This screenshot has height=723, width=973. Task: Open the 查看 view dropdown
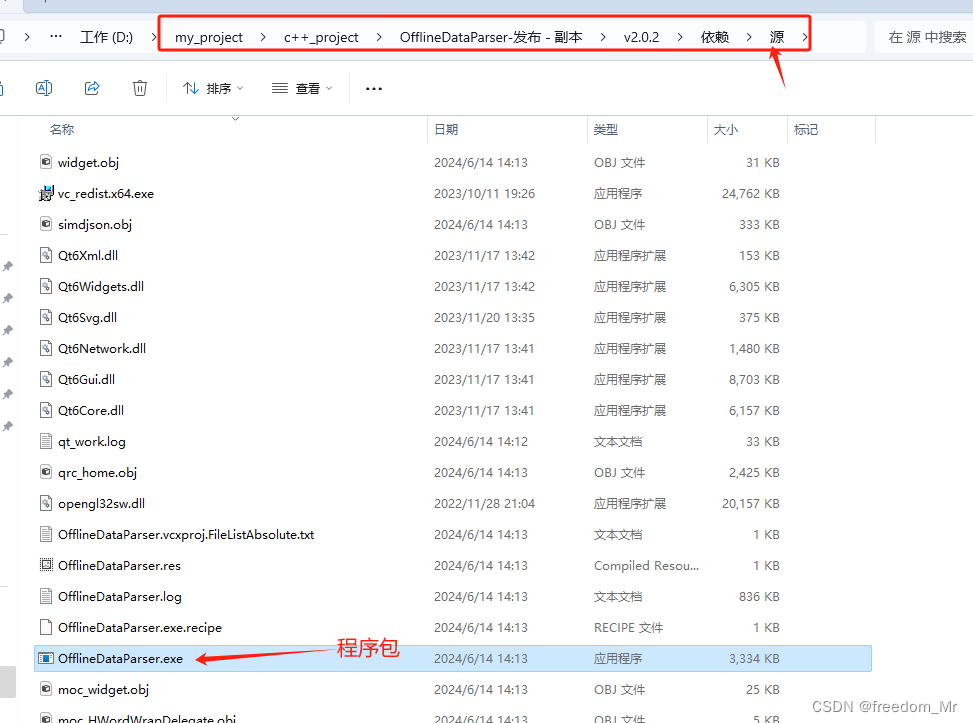[x=302, y=88]
